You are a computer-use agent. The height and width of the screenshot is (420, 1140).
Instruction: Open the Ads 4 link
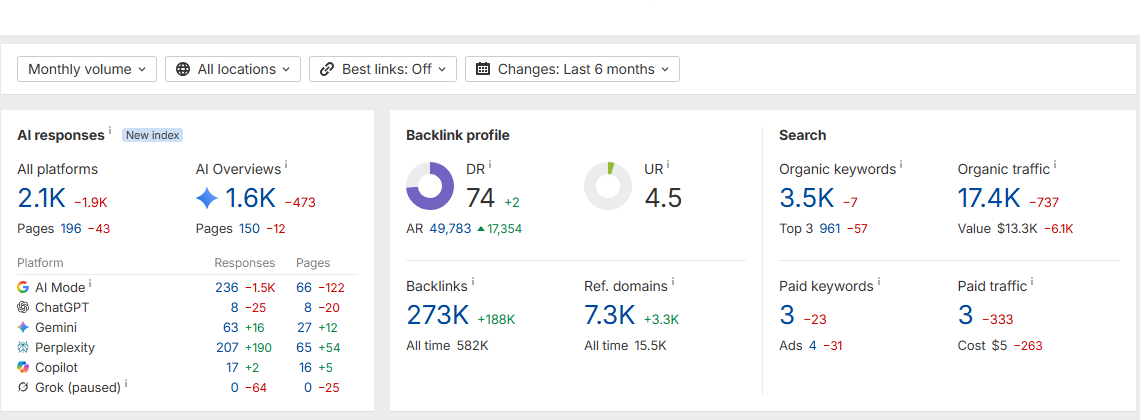tap(813, 346)
